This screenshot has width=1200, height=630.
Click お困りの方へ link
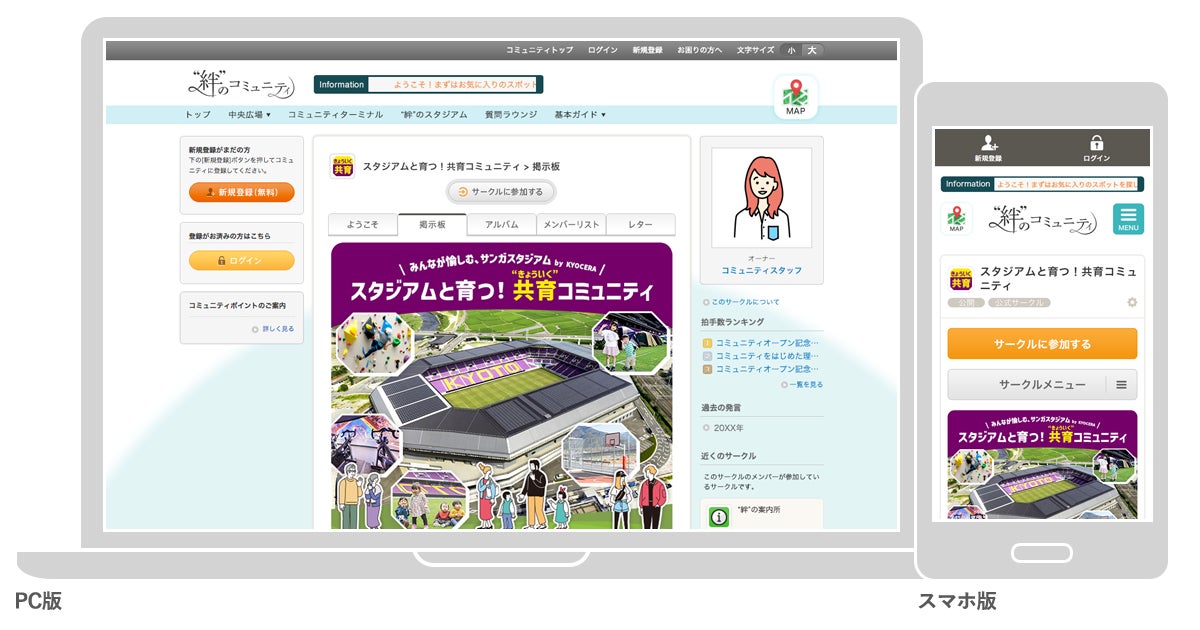click(700, 50)
